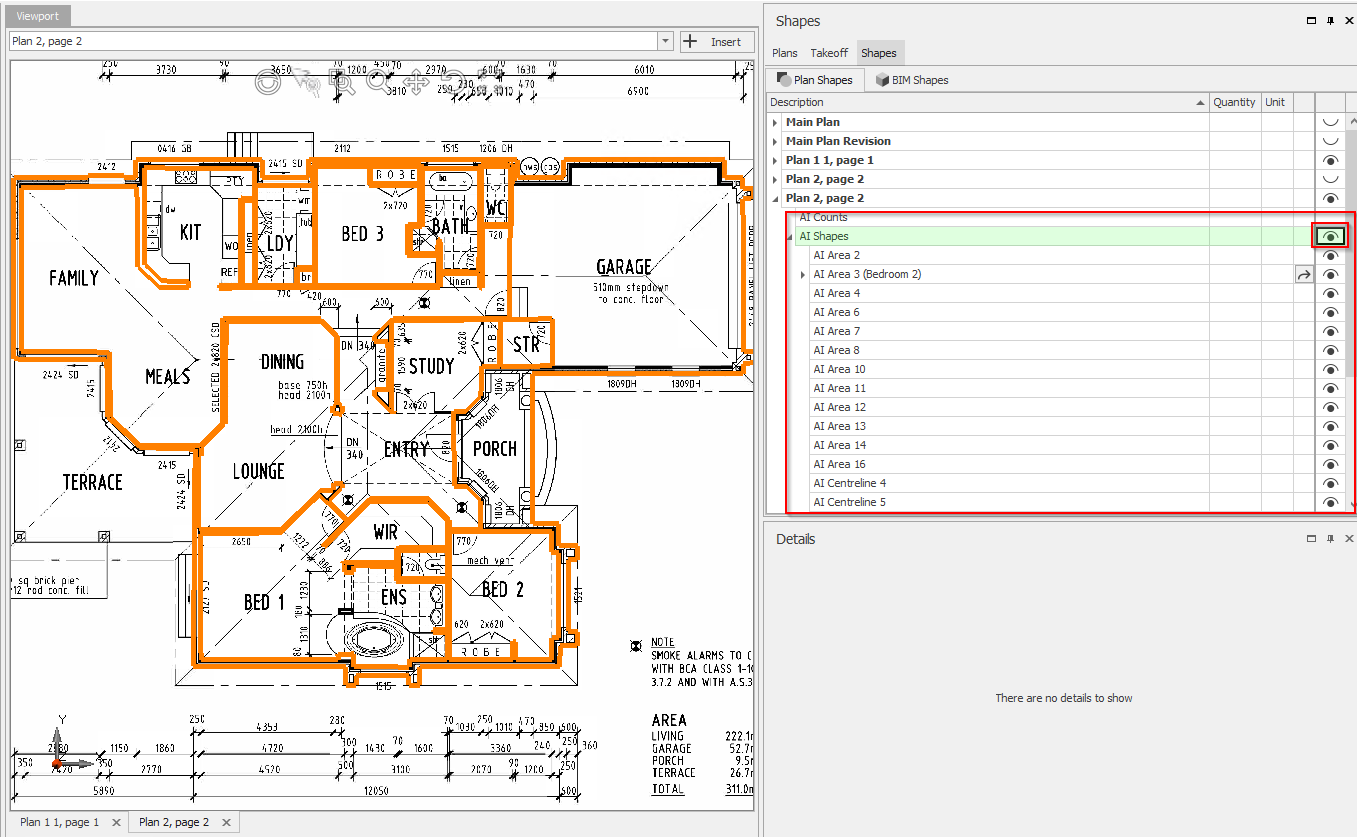This screenshot has height=837, width=1357.
Task: Open the Shapes panel window position menu icon
Action: coord(1312,21)
